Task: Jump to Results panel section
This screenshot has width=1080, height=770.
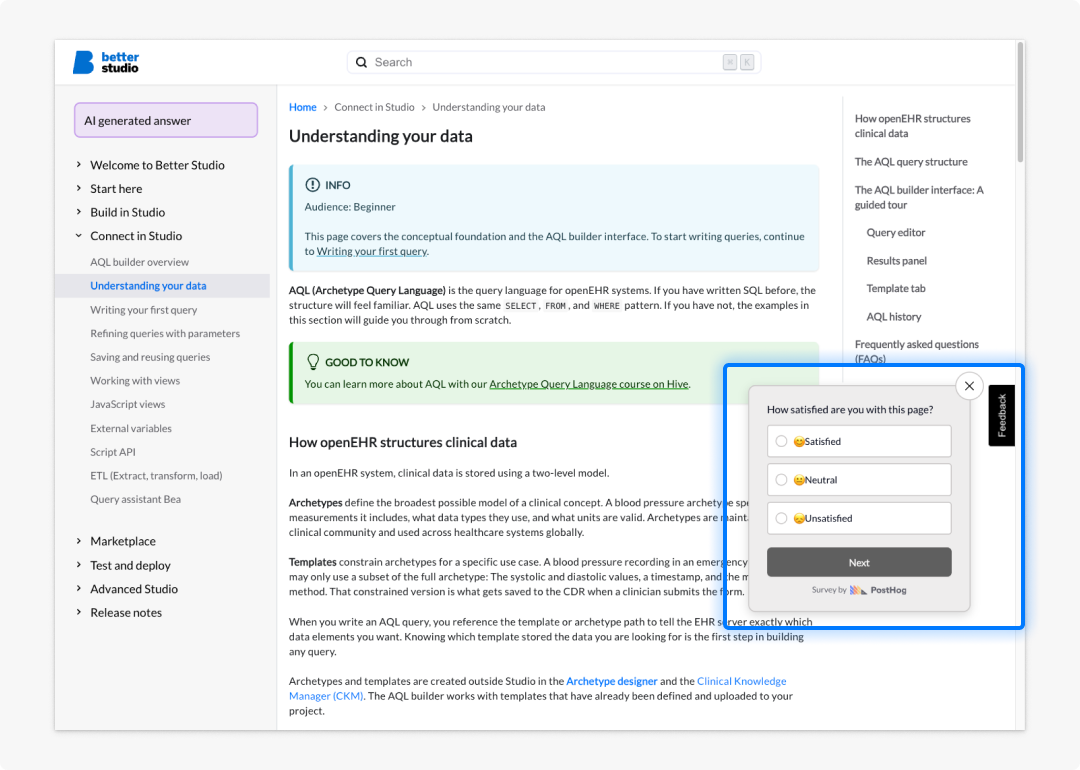Action: (x=896, y=261)
